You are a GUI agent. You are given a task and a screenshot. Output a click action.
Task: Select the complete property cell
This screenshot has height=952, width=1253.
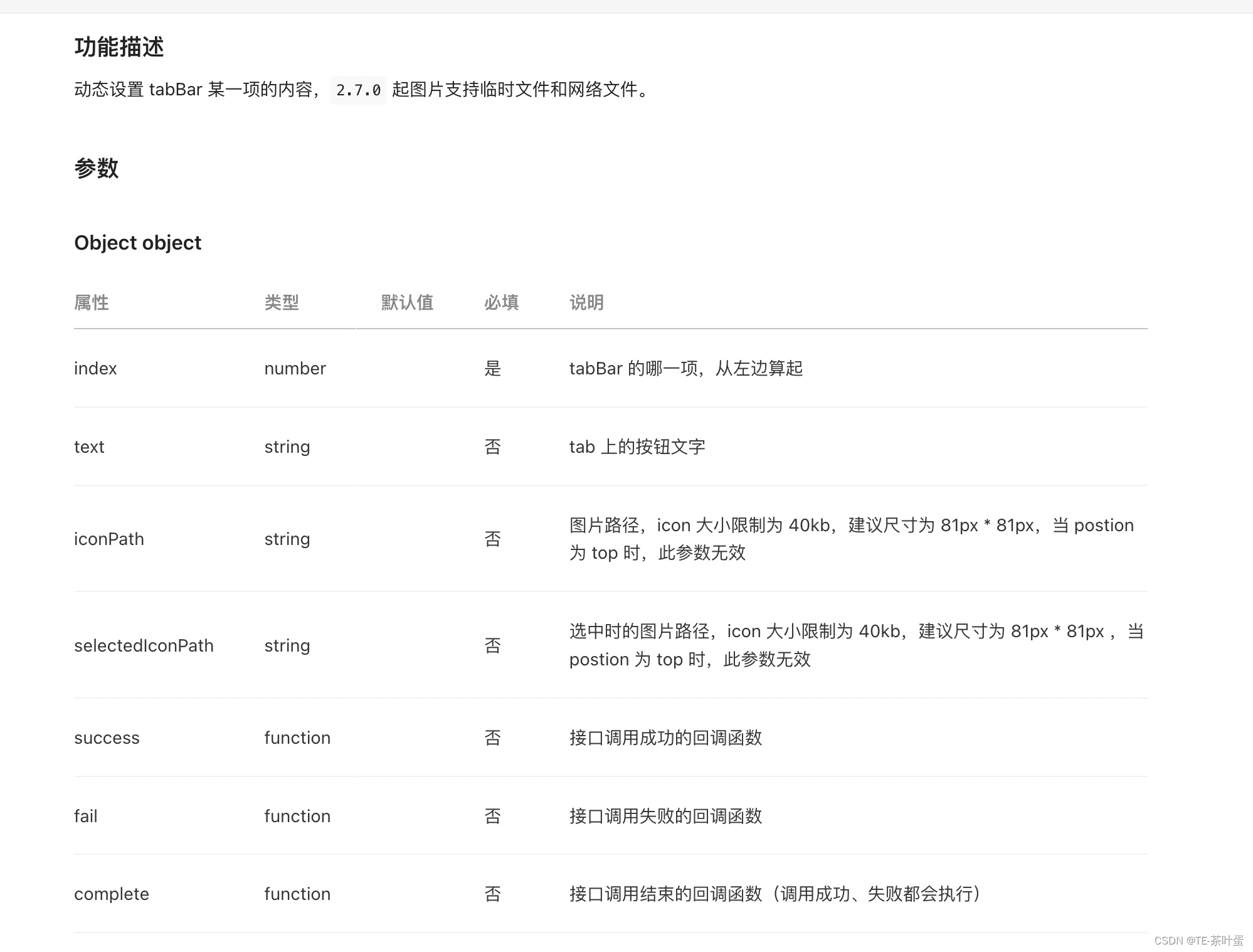[112, 894]
